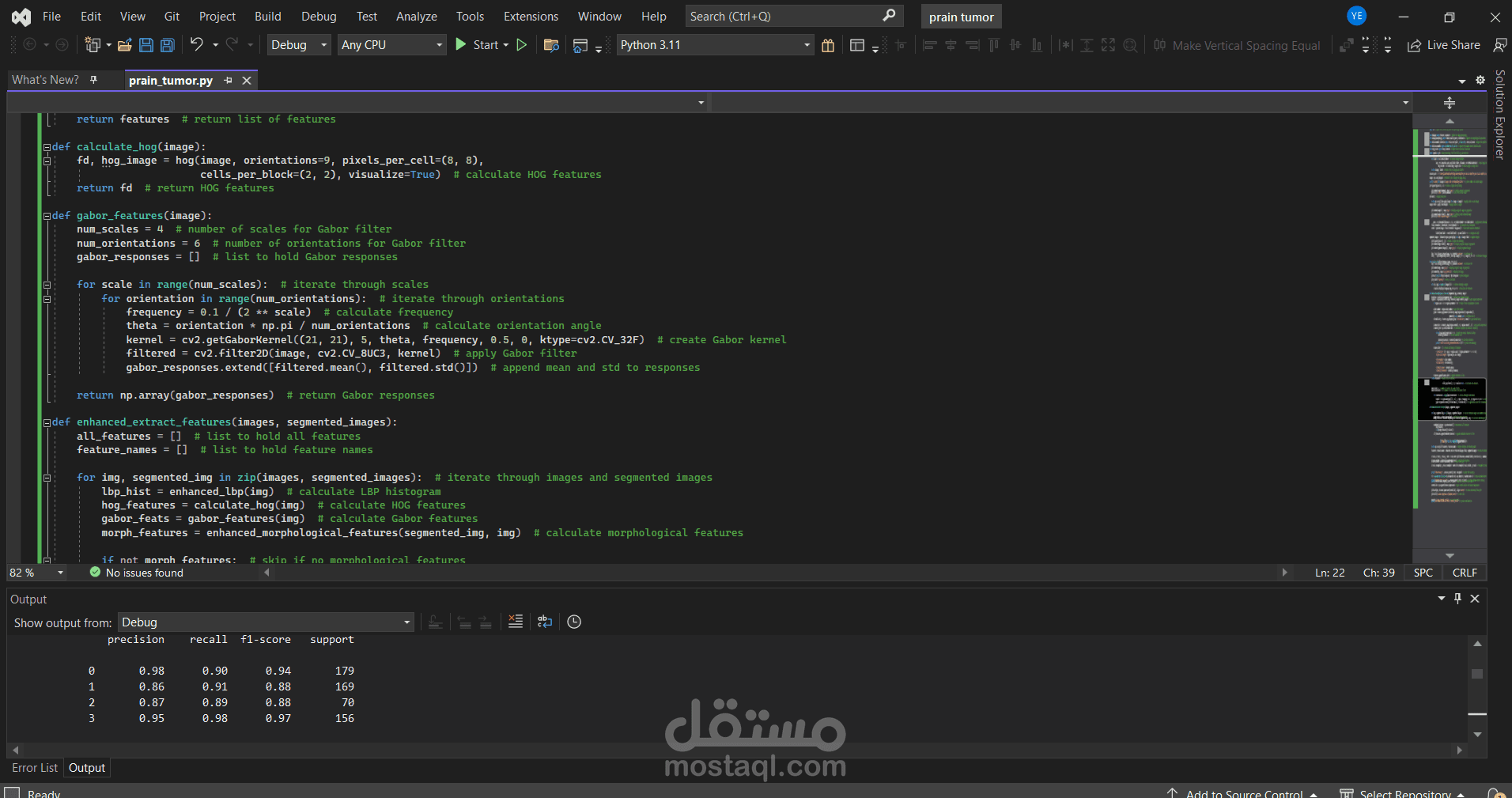
Task: Open the Find in Files icon
Action: [552, 45]
